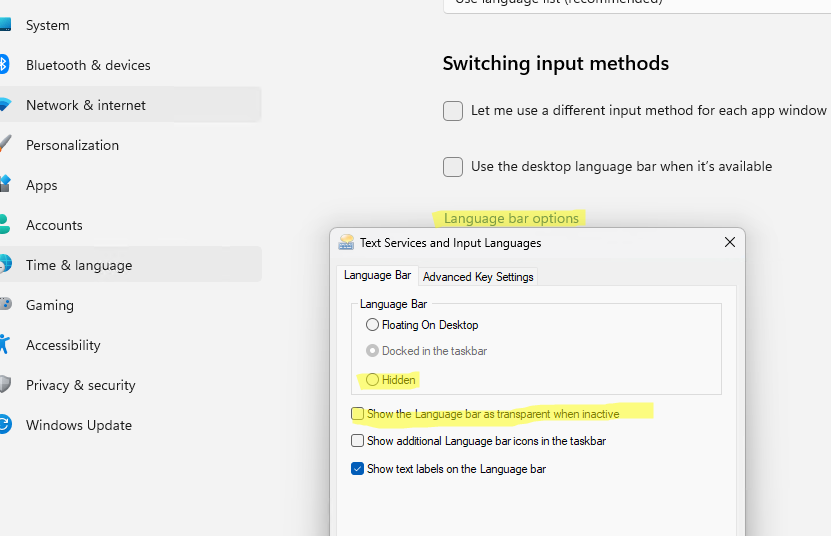Select Docked in the taskbar option
Screen dimensions: 831x536
click(x=372, y=351)
